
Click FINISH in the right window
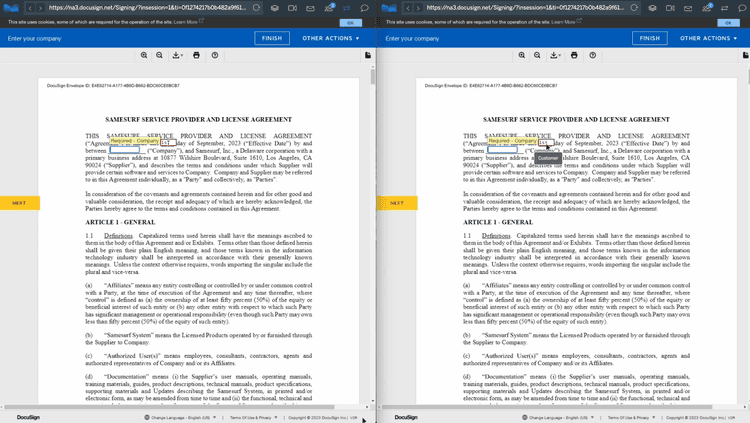pyautogui.click(x=650, y=38)
